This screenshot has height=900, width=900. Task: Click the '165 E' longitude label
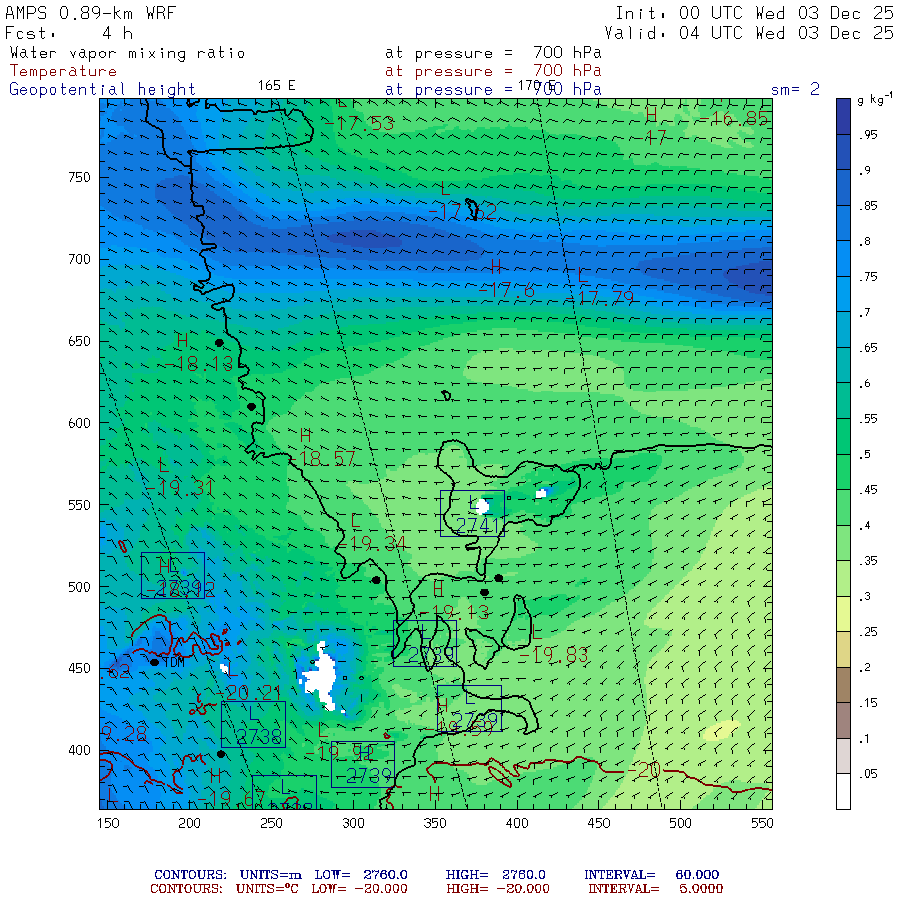(x=276, y=86)
